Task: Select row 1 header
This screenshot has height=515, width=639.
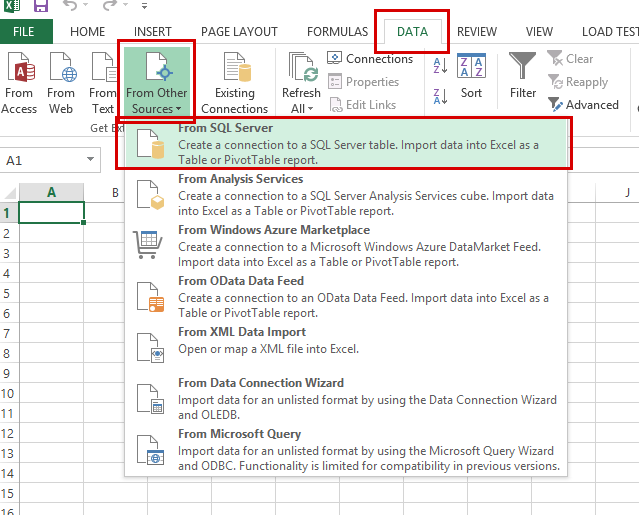Action: pyautogui.click(x=9, y=212)
